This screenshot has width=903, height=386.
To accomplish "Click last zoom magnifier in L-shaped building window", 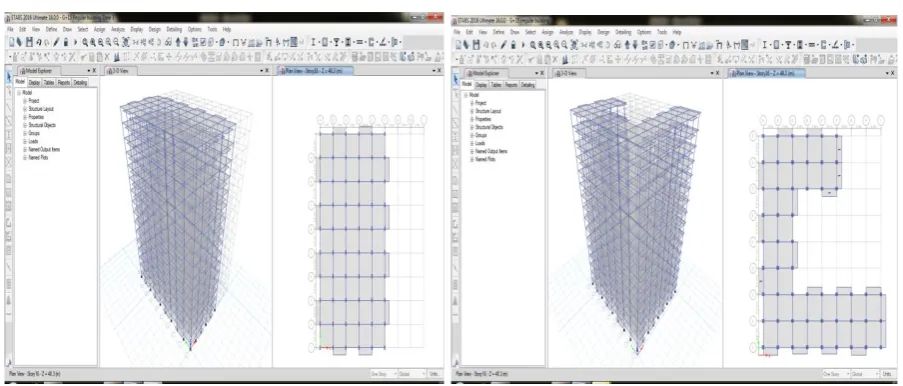I will tap(564, 44).
